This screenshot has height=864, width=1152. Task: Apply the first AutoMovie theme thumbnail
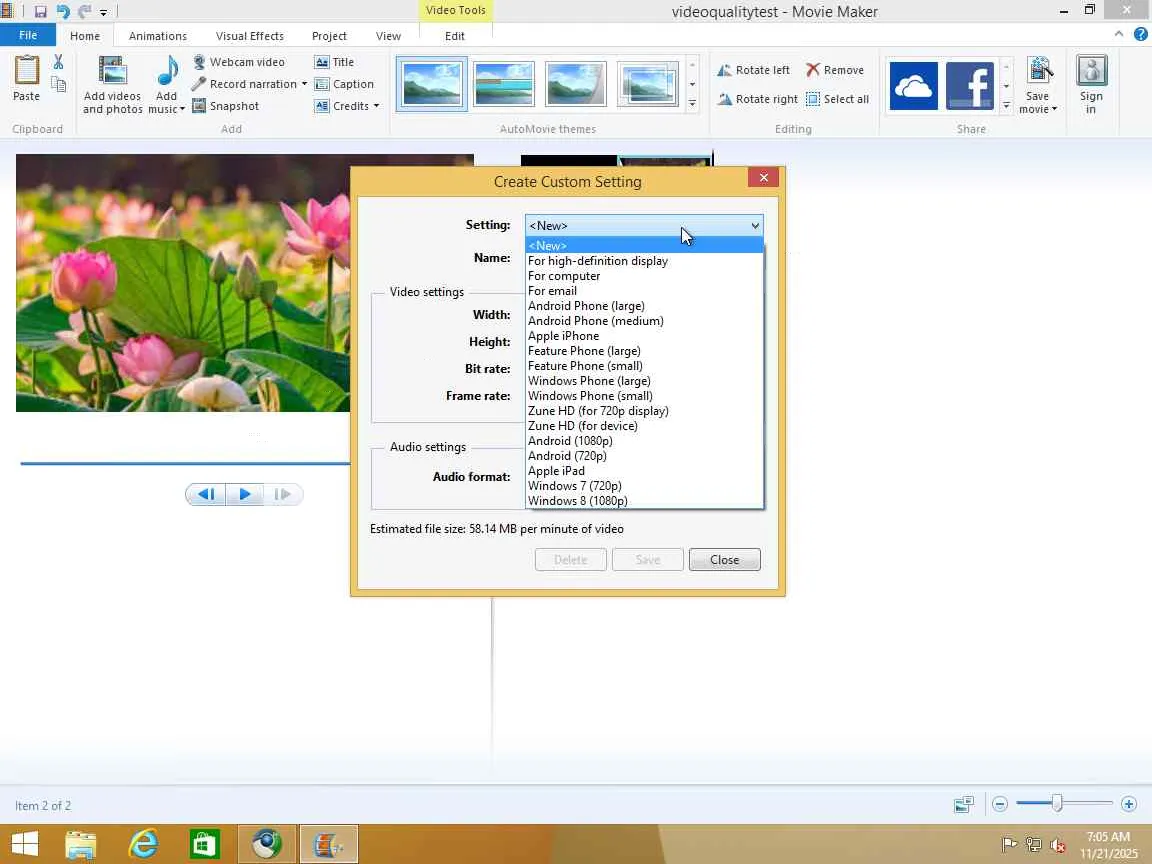[x=431, y=84]
